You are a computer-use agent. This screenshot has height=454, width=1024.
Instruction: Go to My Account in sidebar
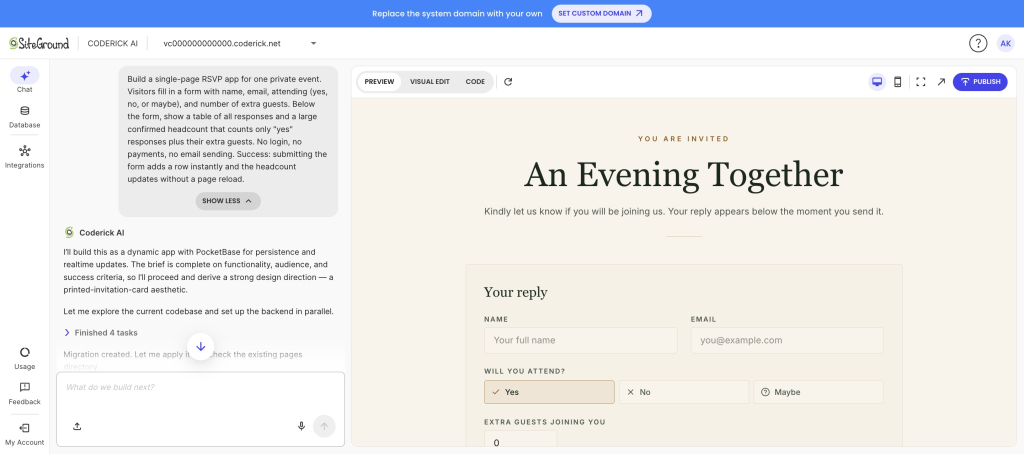click(x=24, y=434)
